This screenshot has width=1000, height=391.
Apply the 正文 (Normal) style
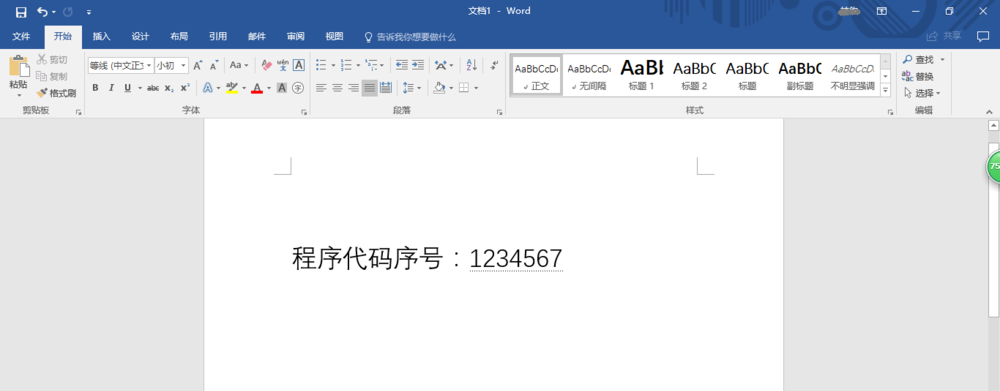(536, 75)
